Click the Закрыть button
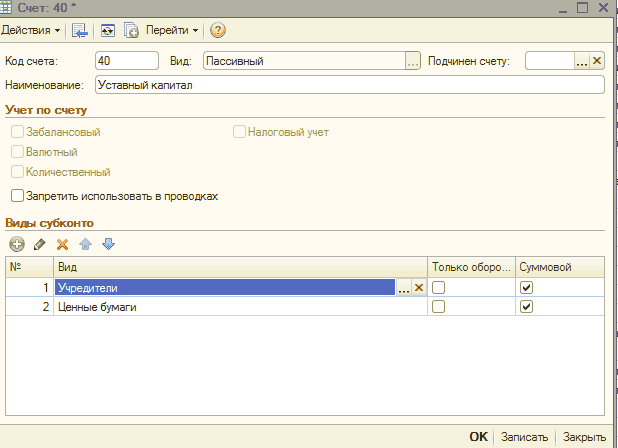This screenshot has height=448, width=618. point(583,437)
